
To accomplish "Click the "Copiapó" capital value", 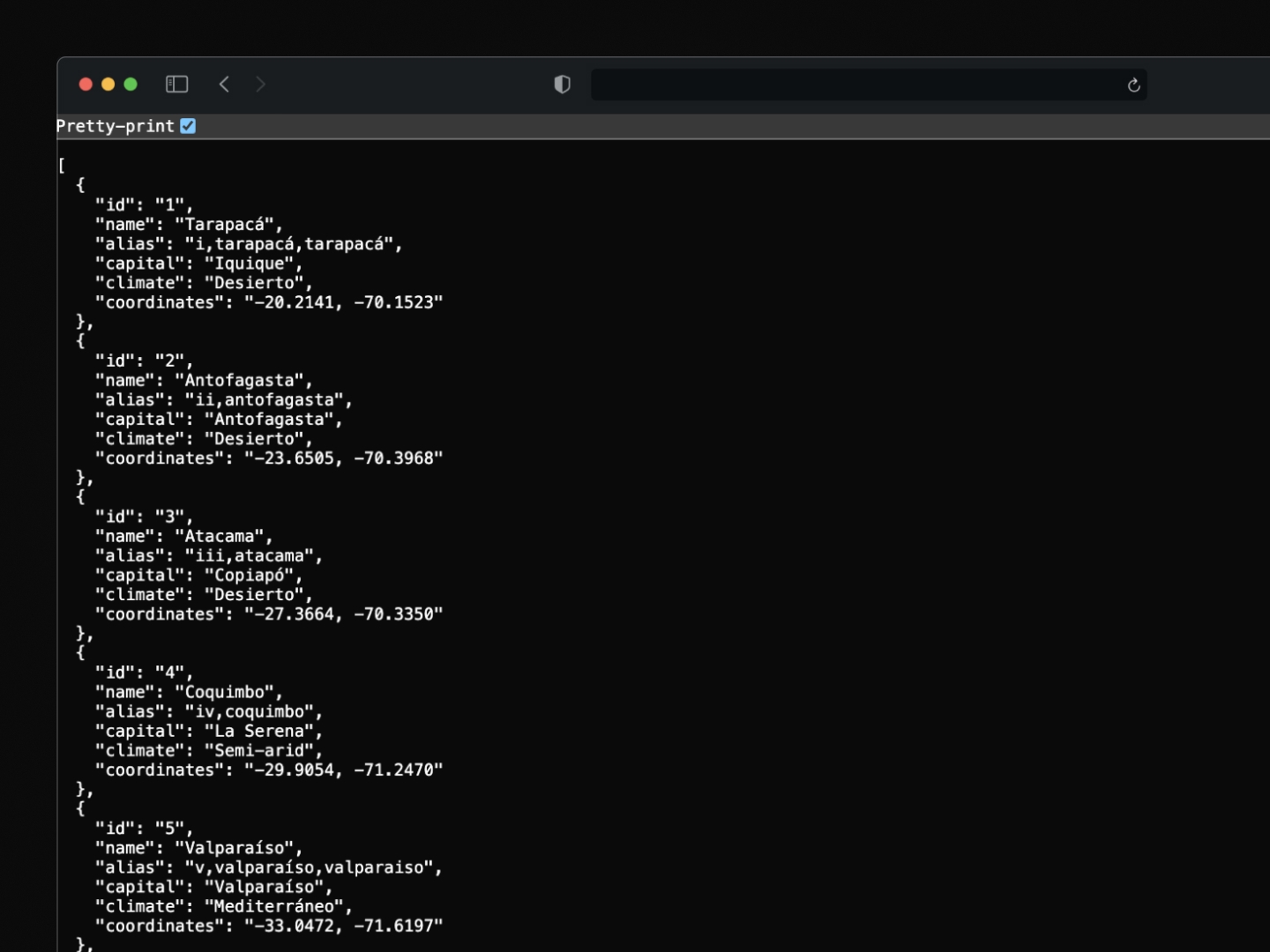I will coord(250,576).
